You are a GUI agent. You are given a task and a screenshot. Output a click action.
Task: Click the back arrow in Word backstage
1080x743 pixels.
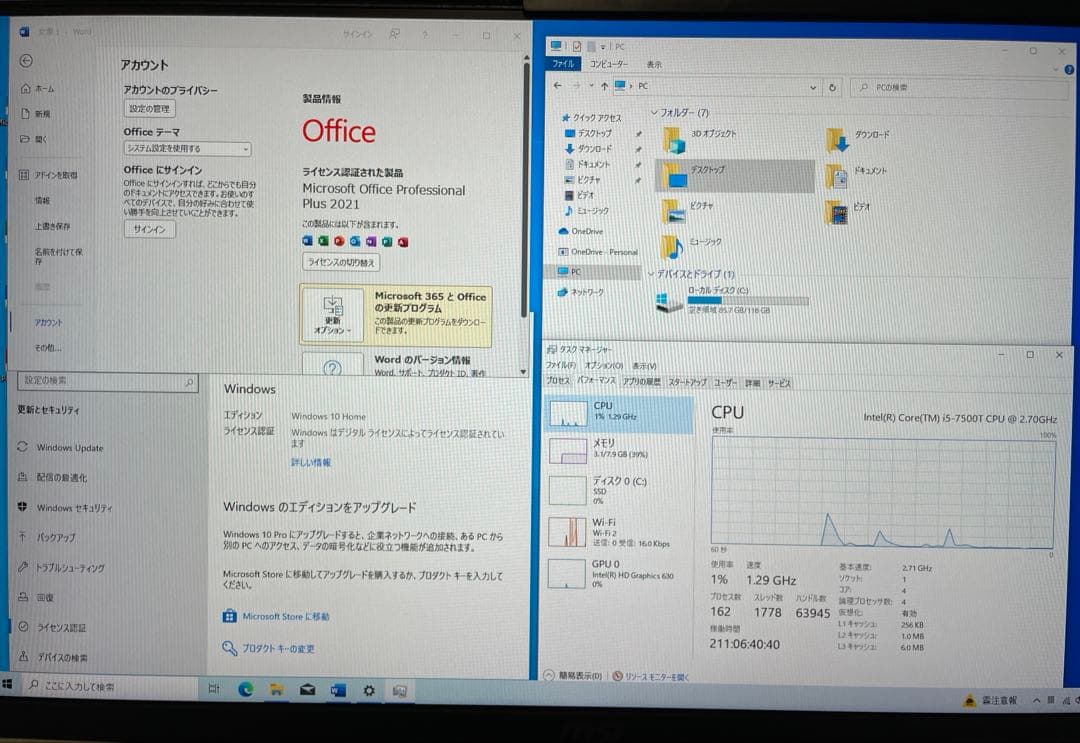coord(26,61)
